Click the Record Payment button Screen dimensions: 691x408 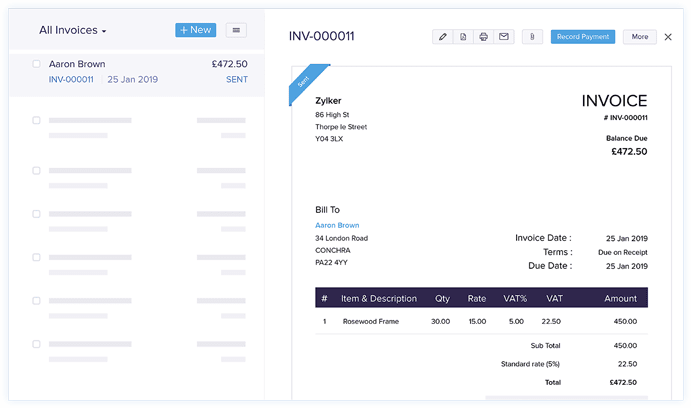click(x=583, y=37)
